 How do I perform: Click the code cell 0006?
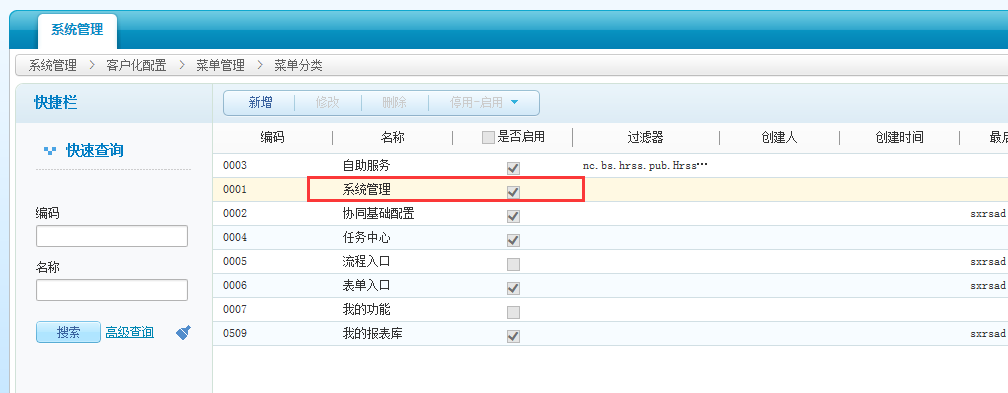click(x=235, y=285)
